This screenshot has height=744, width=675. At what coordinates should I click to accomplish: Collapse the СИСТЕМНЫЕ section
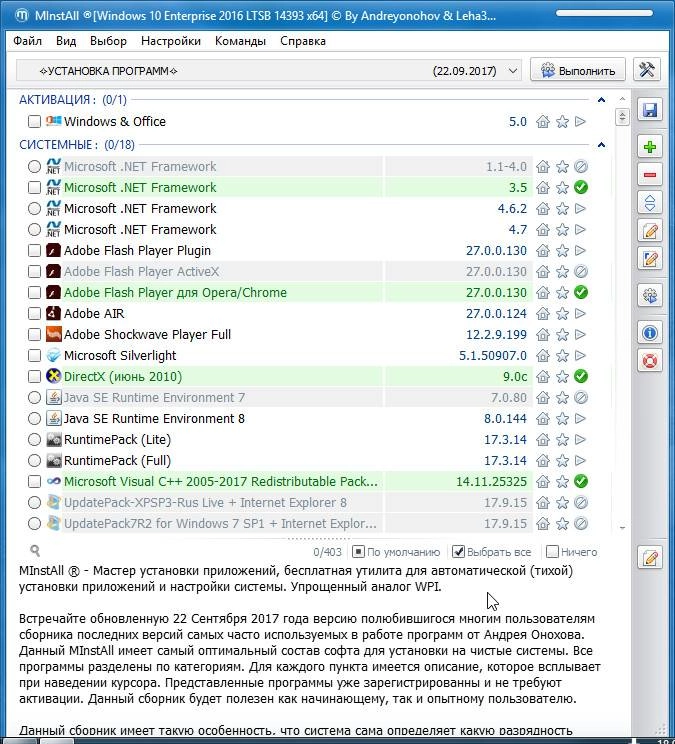(x=601, y=145)
